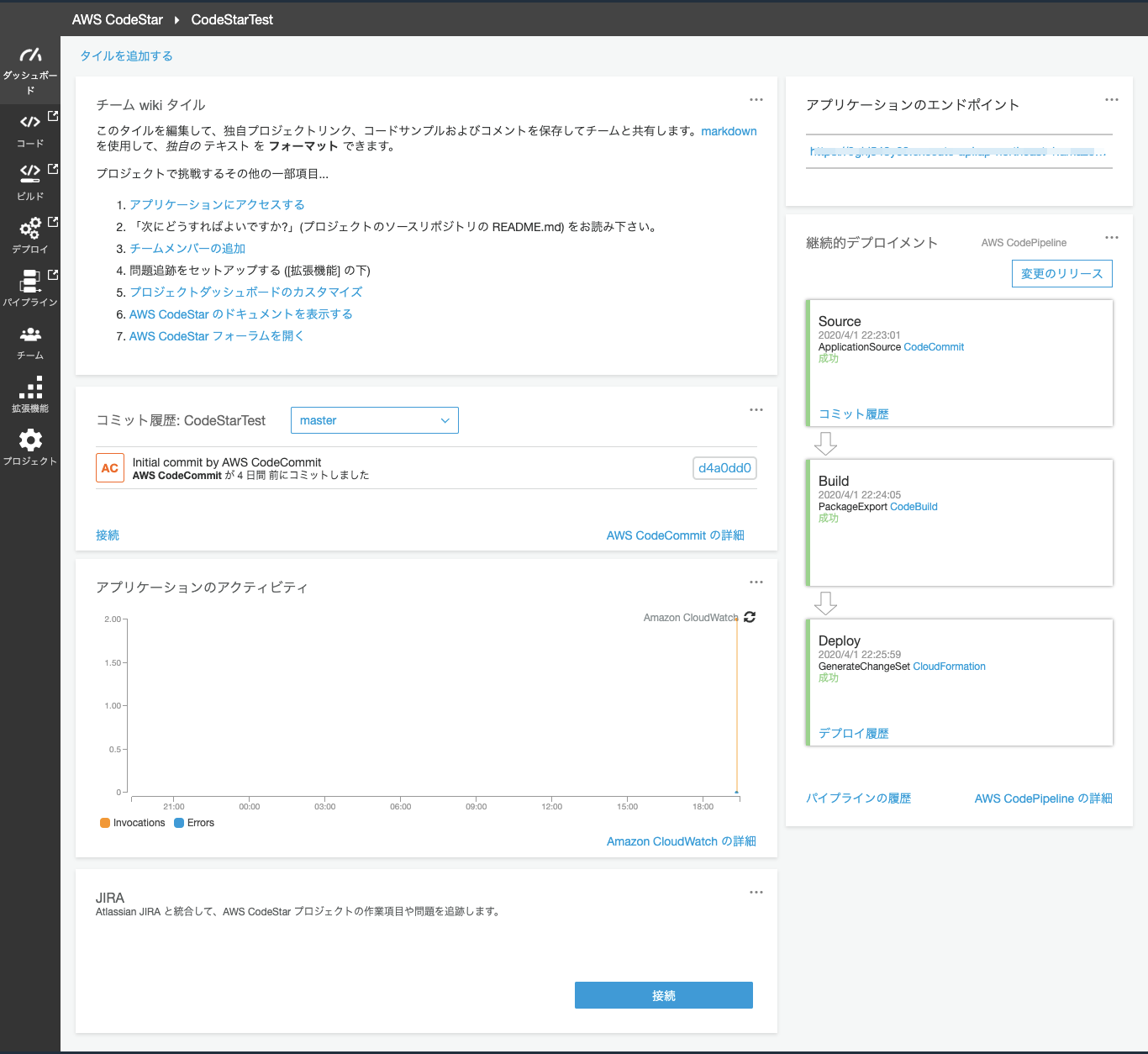Open the コード code sidebar icon
1148x1054 pixels.
click(30, 122)
